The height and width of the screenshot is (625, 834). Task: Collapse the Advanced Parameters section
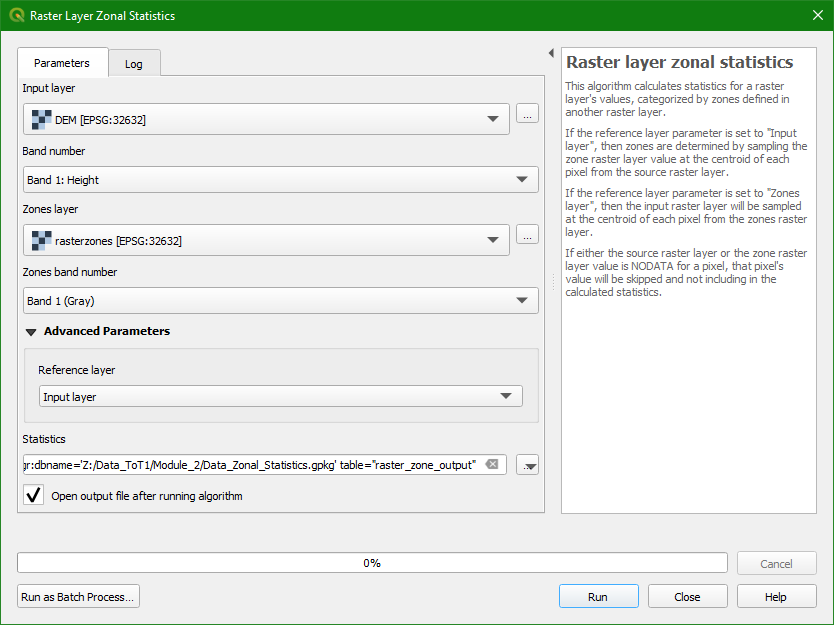31,332
